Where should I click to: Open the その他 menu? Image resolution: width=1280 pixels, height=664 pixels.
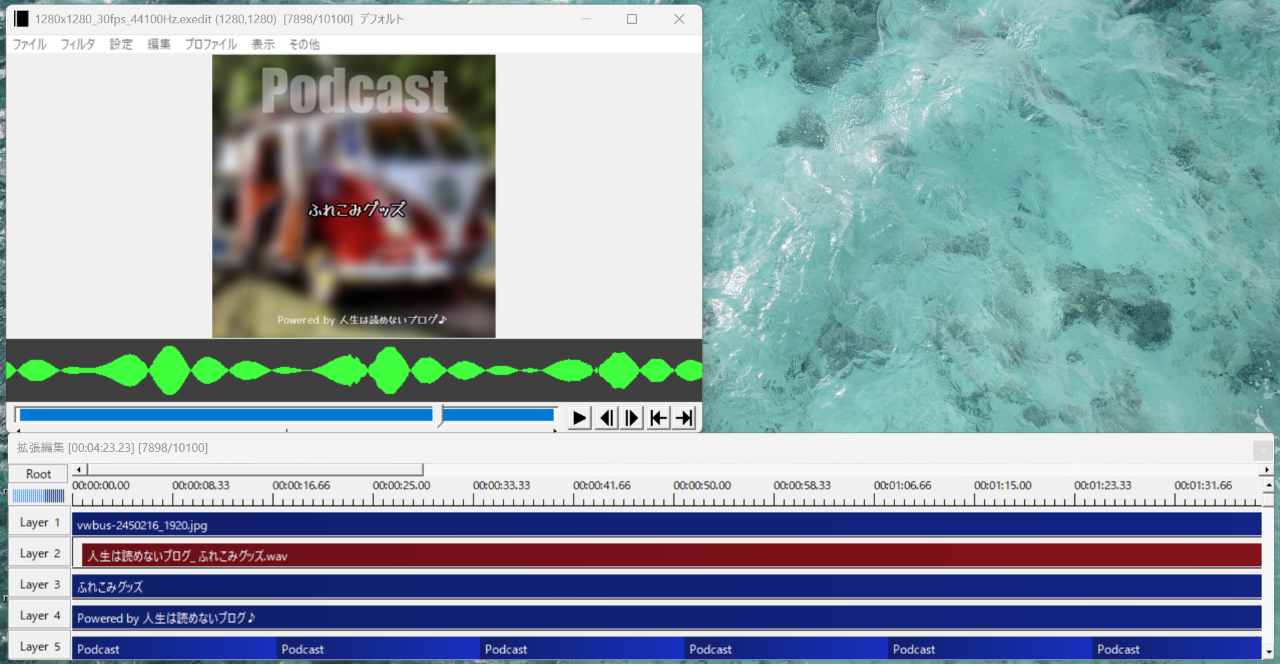[304, 45]
